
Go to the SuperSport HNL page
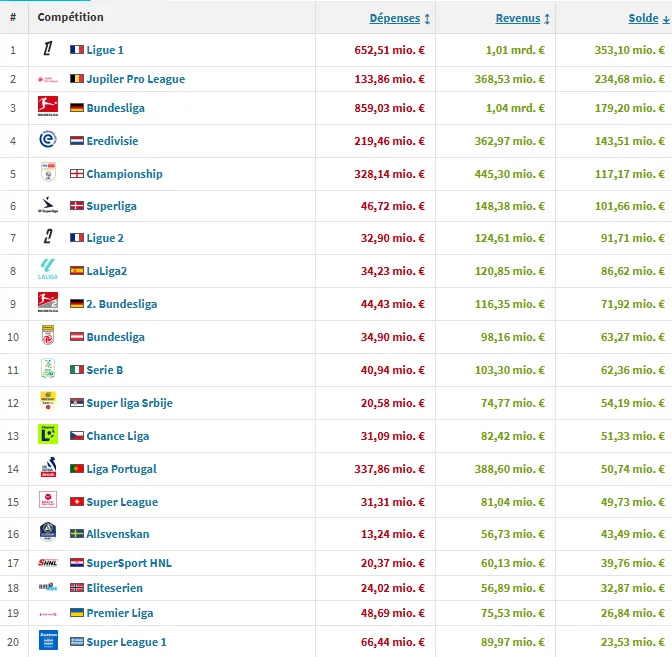129,563
